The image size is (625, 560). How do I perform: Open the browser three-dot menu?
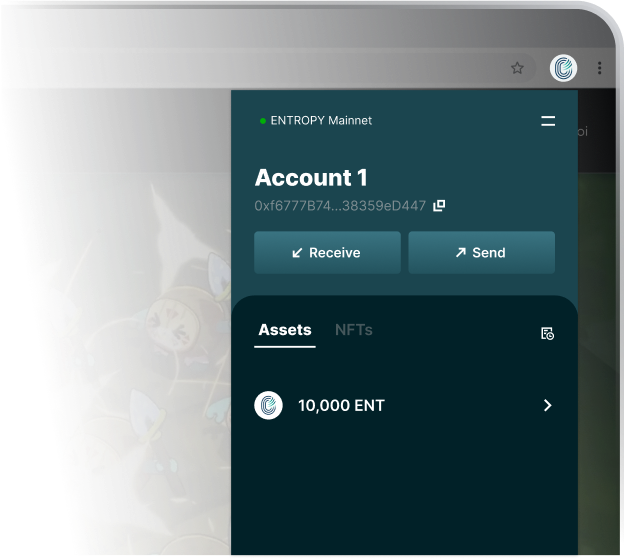(599, 68)
